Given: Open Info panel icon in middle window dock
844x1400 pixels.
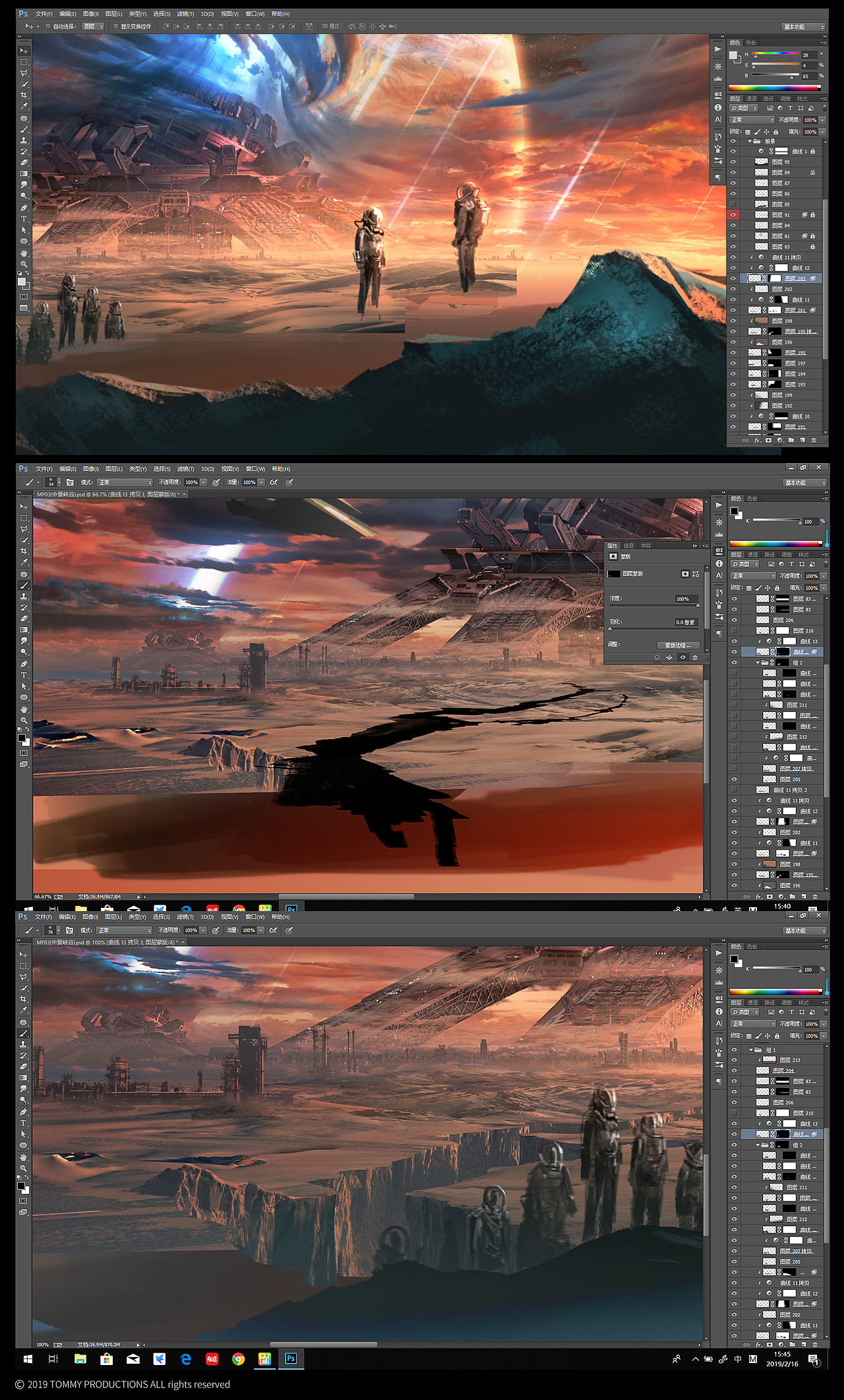Looking at the screenshot, I should (719, 563).
